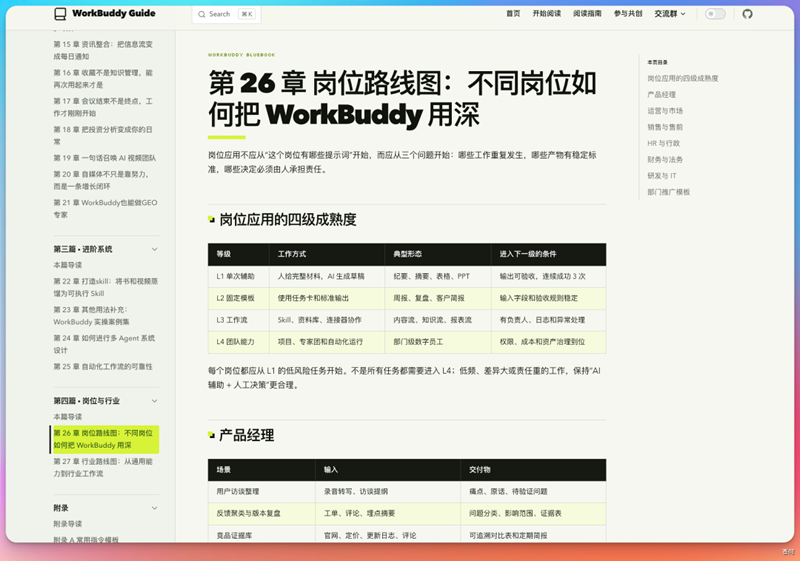The height and width of the screenshot is (561, 800).
Task: Jump to 研发与 IT in page outline
Action: (662, 176)
